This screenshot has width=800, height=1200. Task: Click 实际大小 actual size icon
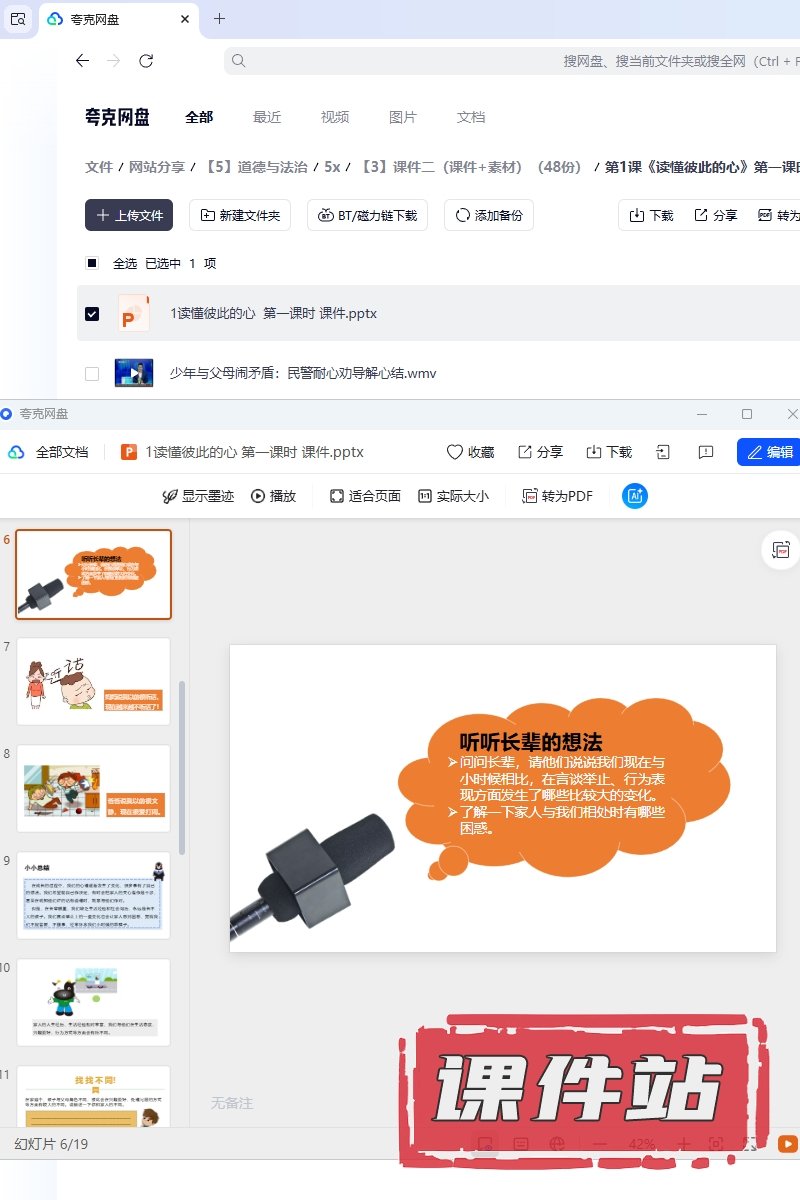tap(425, 496)
